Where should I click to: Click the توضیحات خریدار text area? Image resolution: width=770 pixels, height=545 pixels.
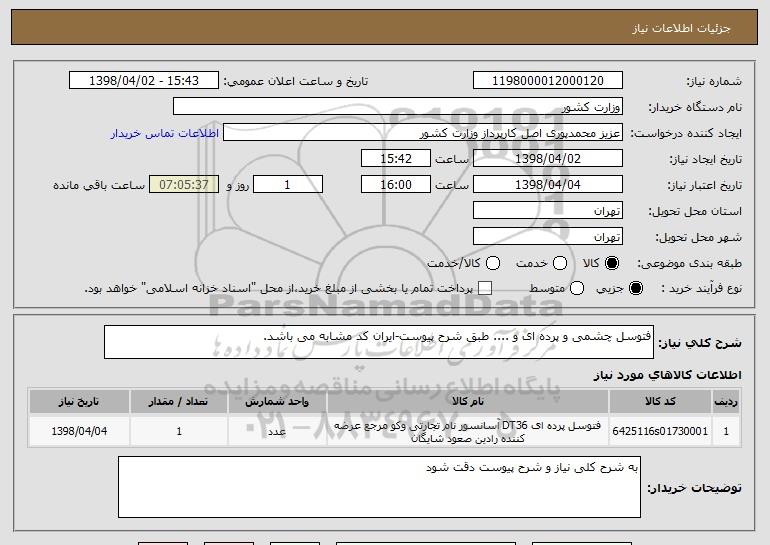[379, 487]
